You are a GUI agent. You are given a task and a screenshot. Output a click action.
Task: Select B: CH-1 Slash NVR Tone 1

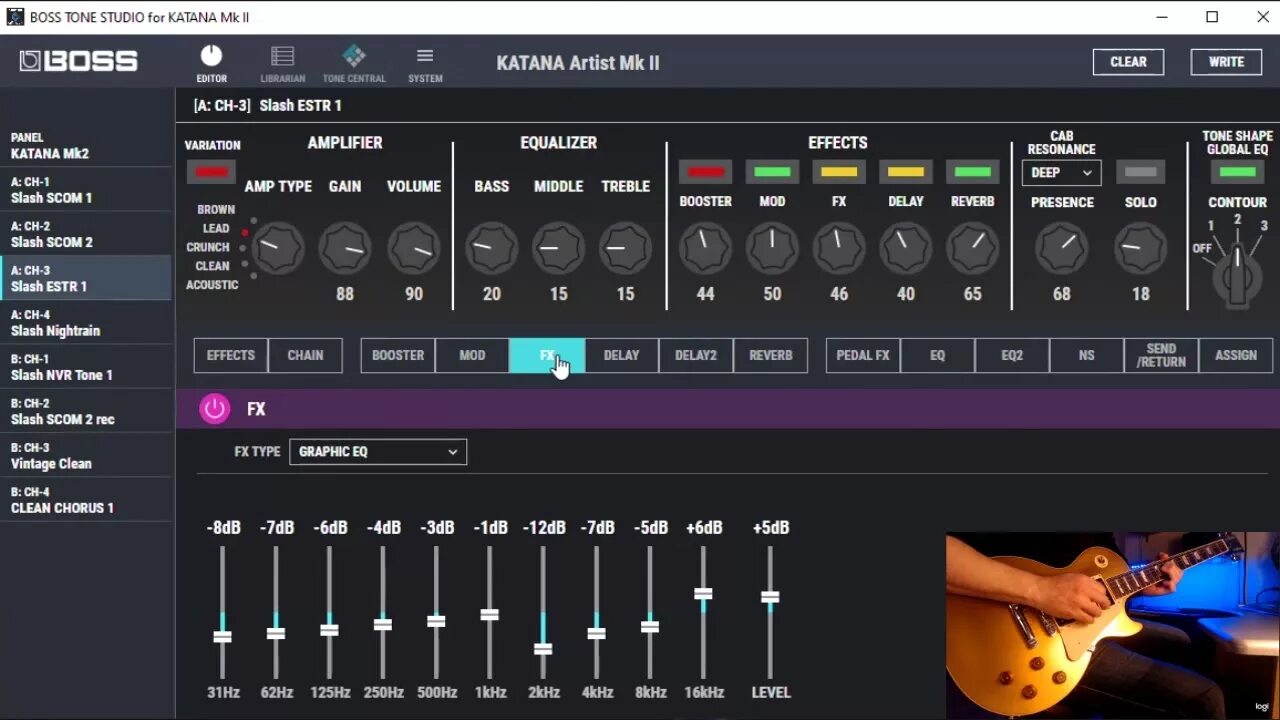[86, 367]
